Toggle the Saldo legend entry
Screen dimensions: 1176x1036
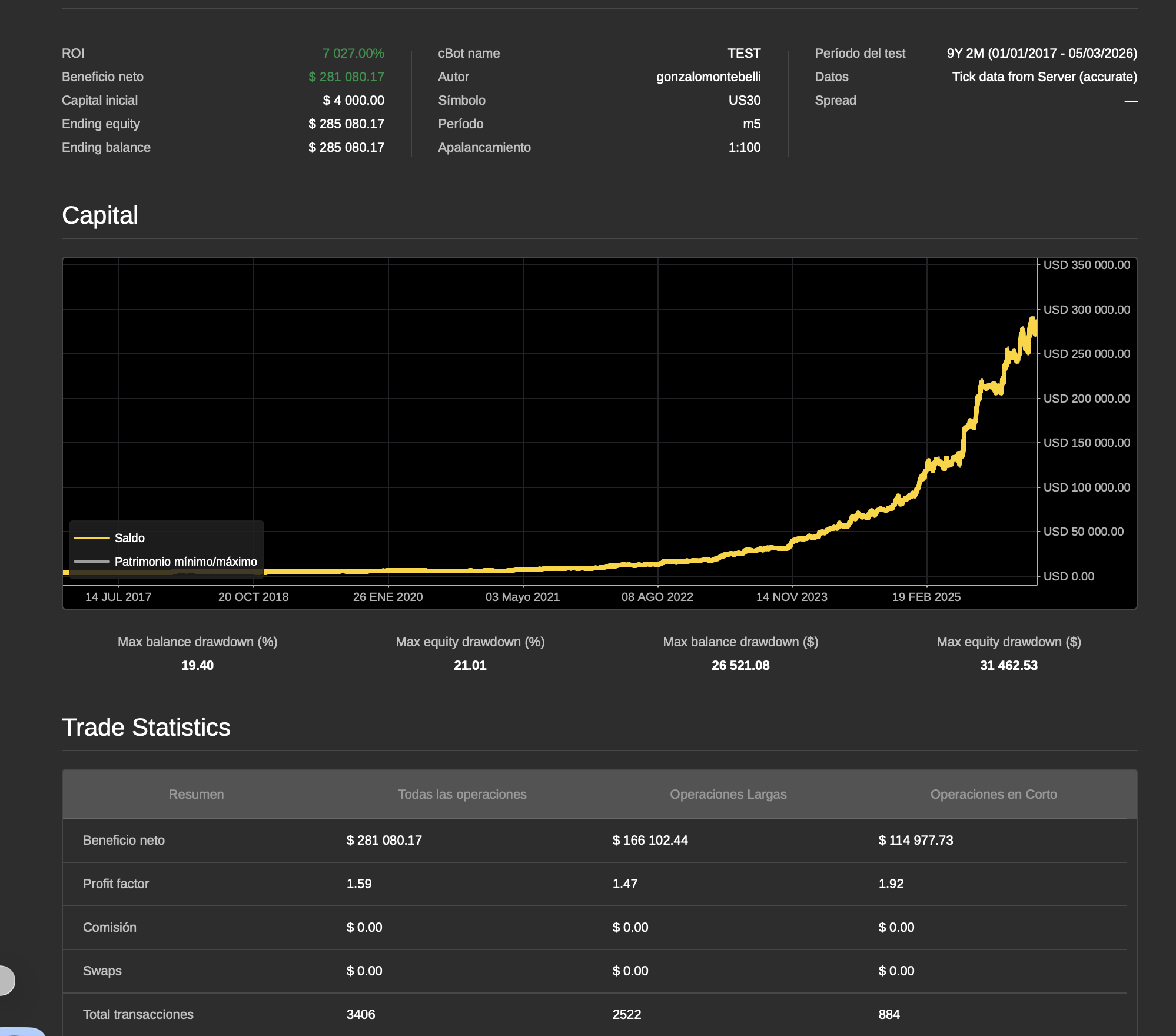[x=129, y=538]
